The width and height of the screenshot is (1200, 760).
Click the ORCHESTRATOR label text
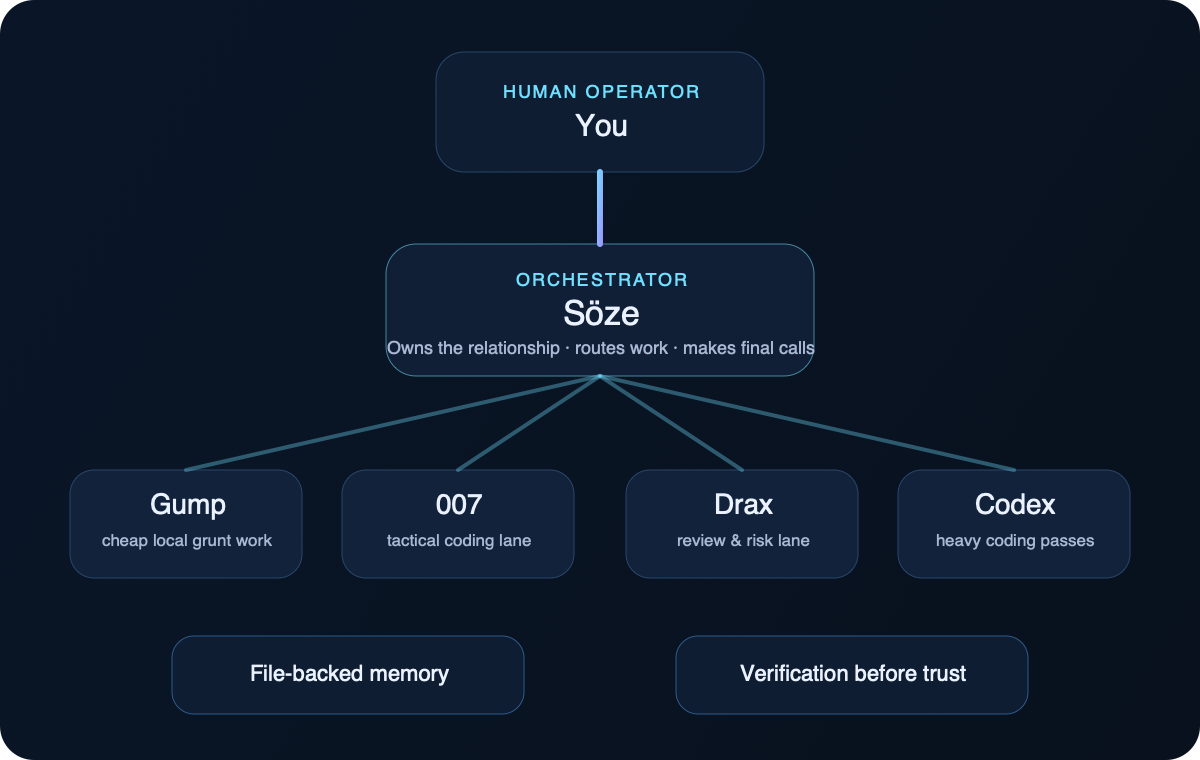tap(600, 280)
